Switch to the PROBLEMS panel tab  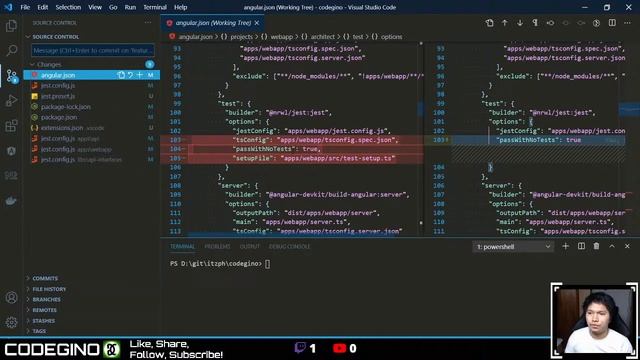[x=217, y=247]
